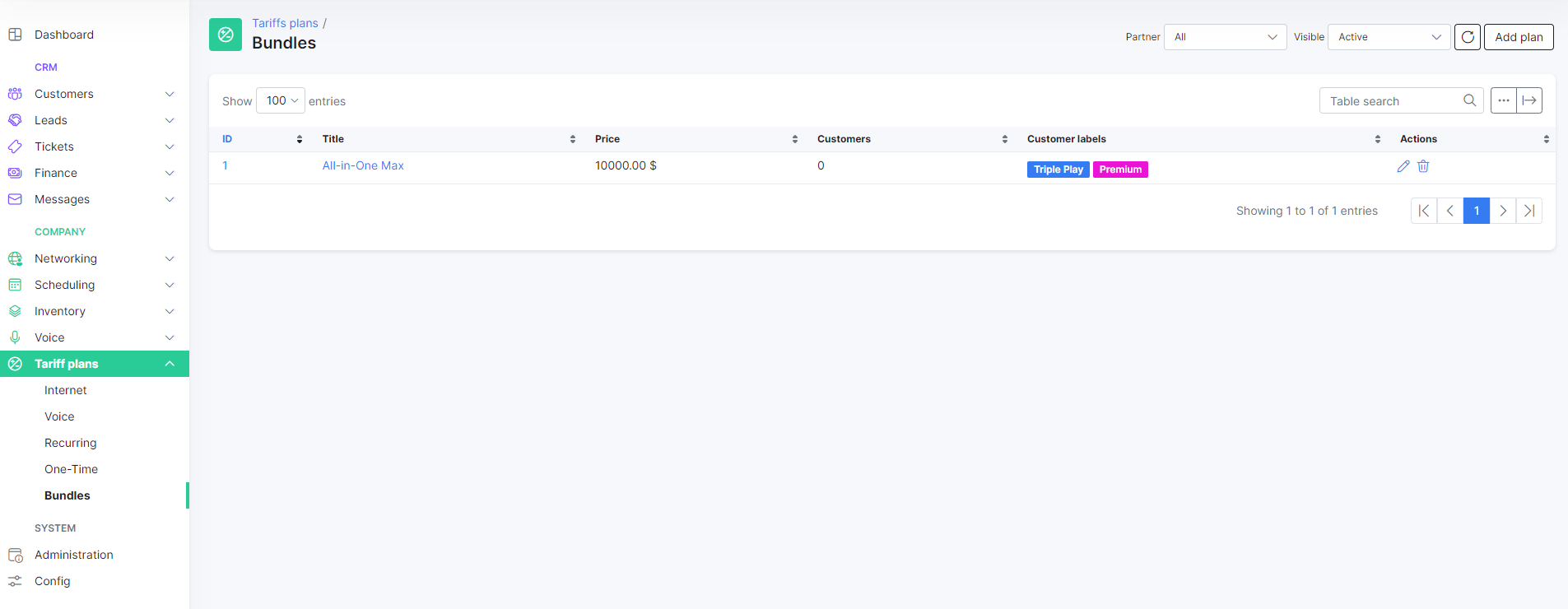This screenshot has width=1568, height=609.
Task: Sort table by Price column arrows
Action: click(795, 139)
